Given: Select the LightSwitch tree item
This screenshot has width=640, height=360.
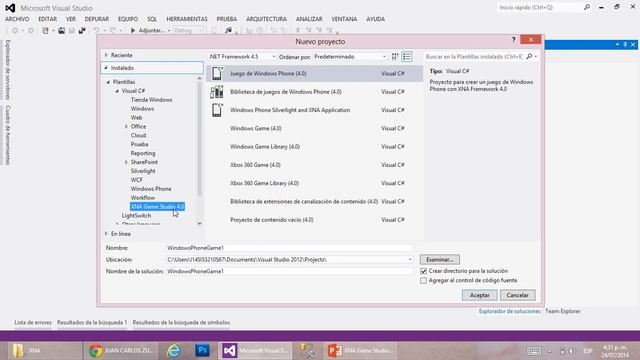Looking at the screenshot, I should pyautogui.click(x=136, y=216).
